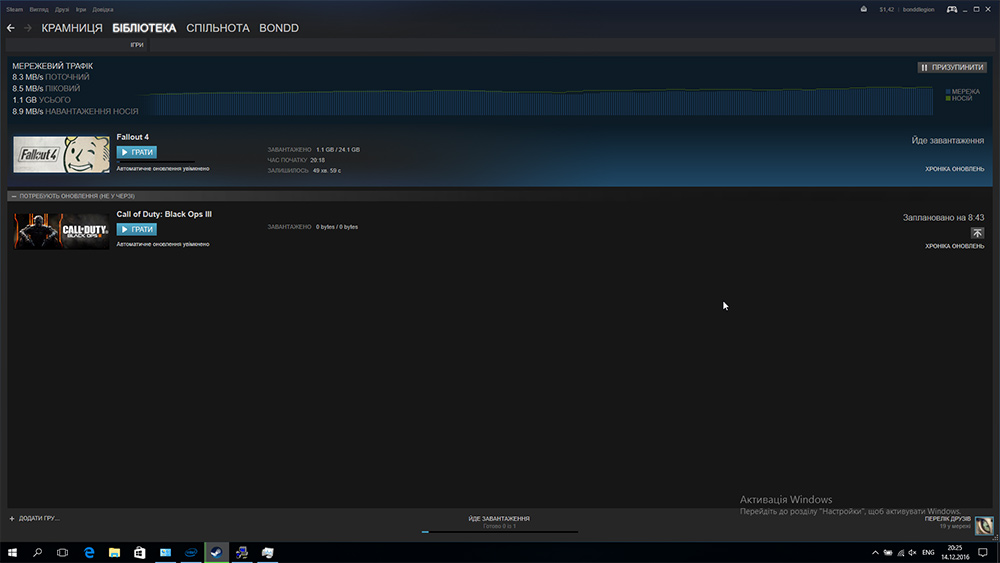
Task: Show hidden system tray icons
Action: click(x=875, y=553)
